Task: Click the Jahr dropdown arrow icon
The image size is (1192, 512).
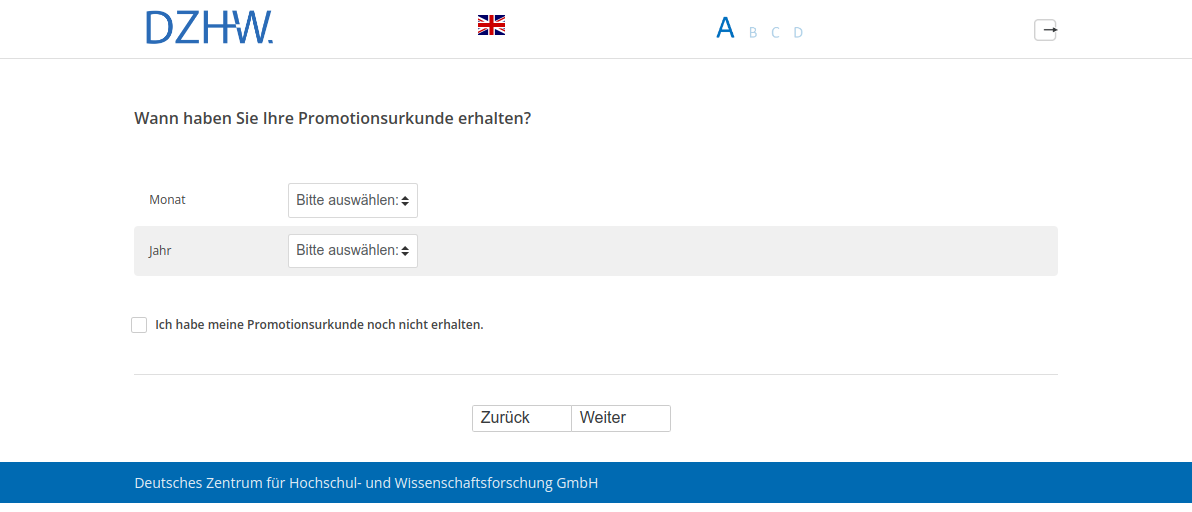Action: coord(405,251)
